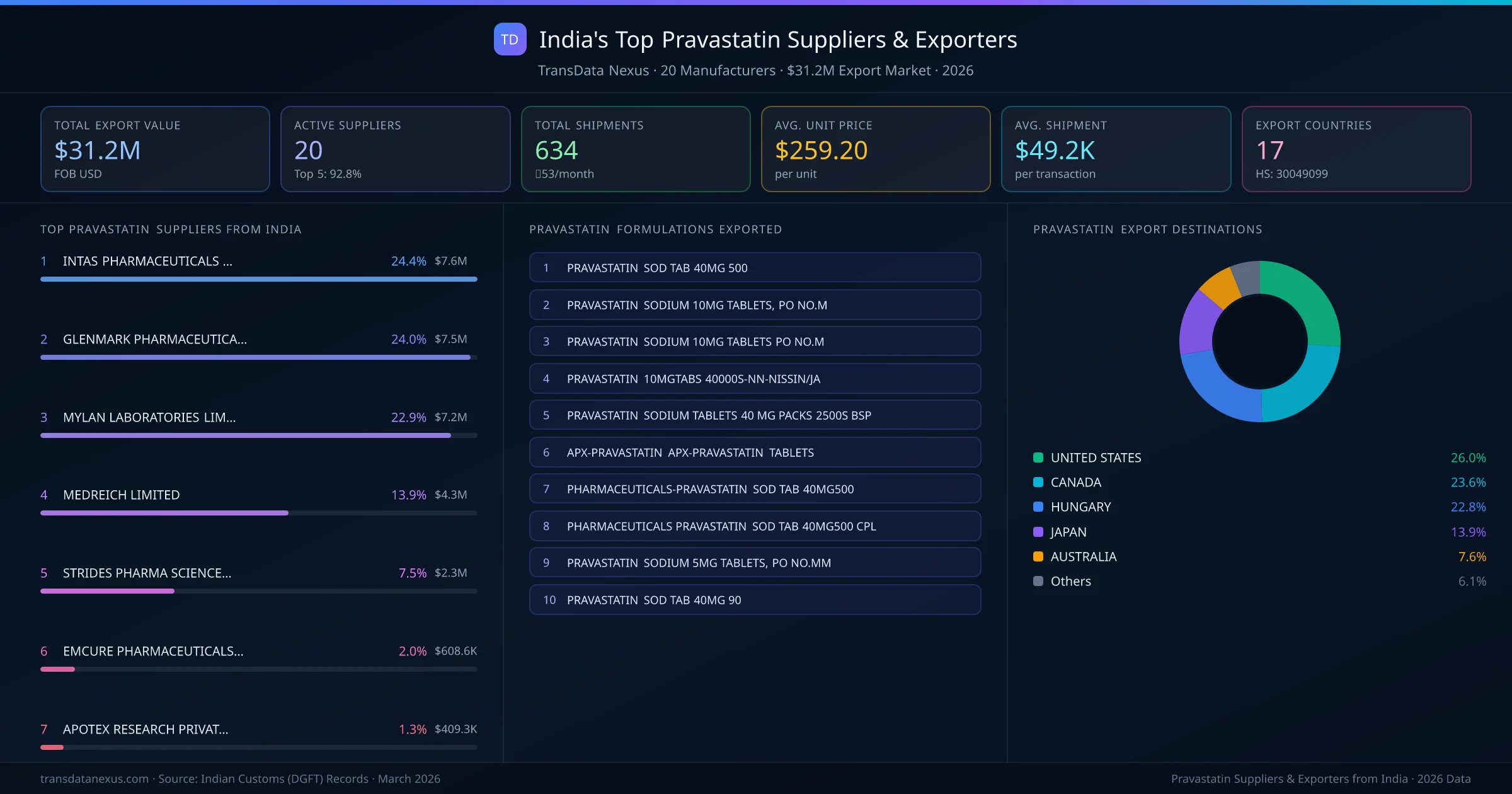Image resolution: width=1512 pixels, height=794 pixels.
Task: Click the Export Countries stat card
Action: 1356,149
